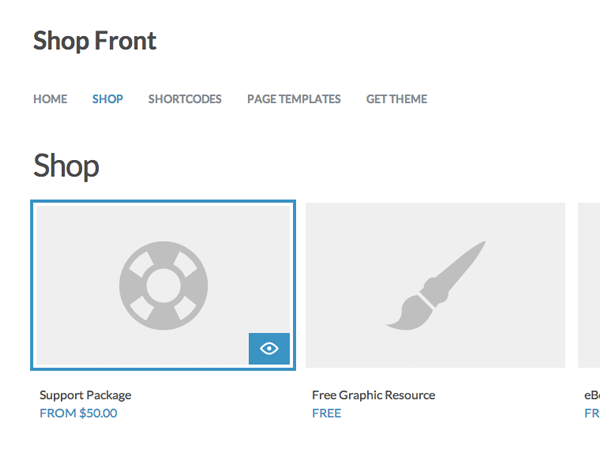Click the cut-off price of third product
The height and width of the screenshot is (450, 600).
(592, 413)
